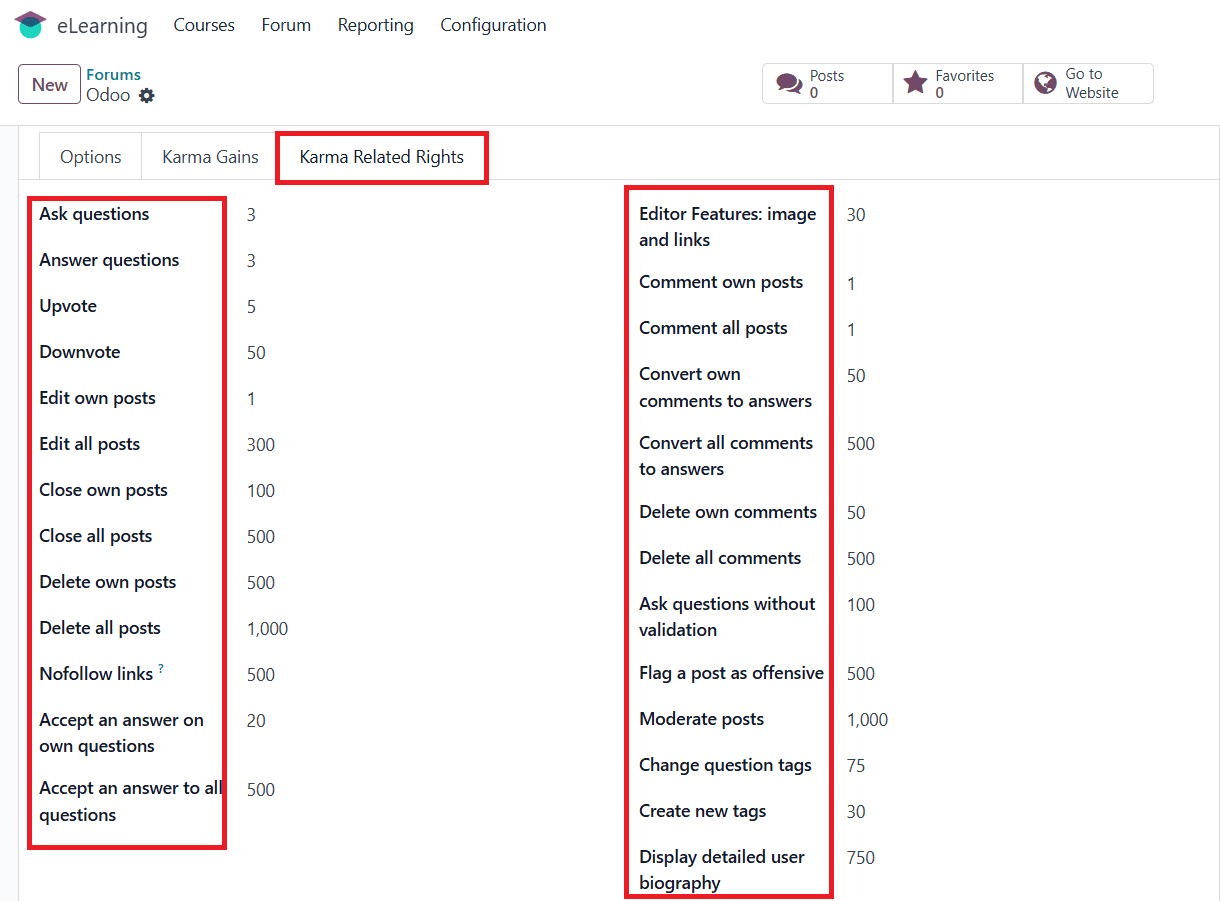Open the Configuration menu
Image resolution: width=1220 pixels, height=901 pixels.
pos(493,25)
